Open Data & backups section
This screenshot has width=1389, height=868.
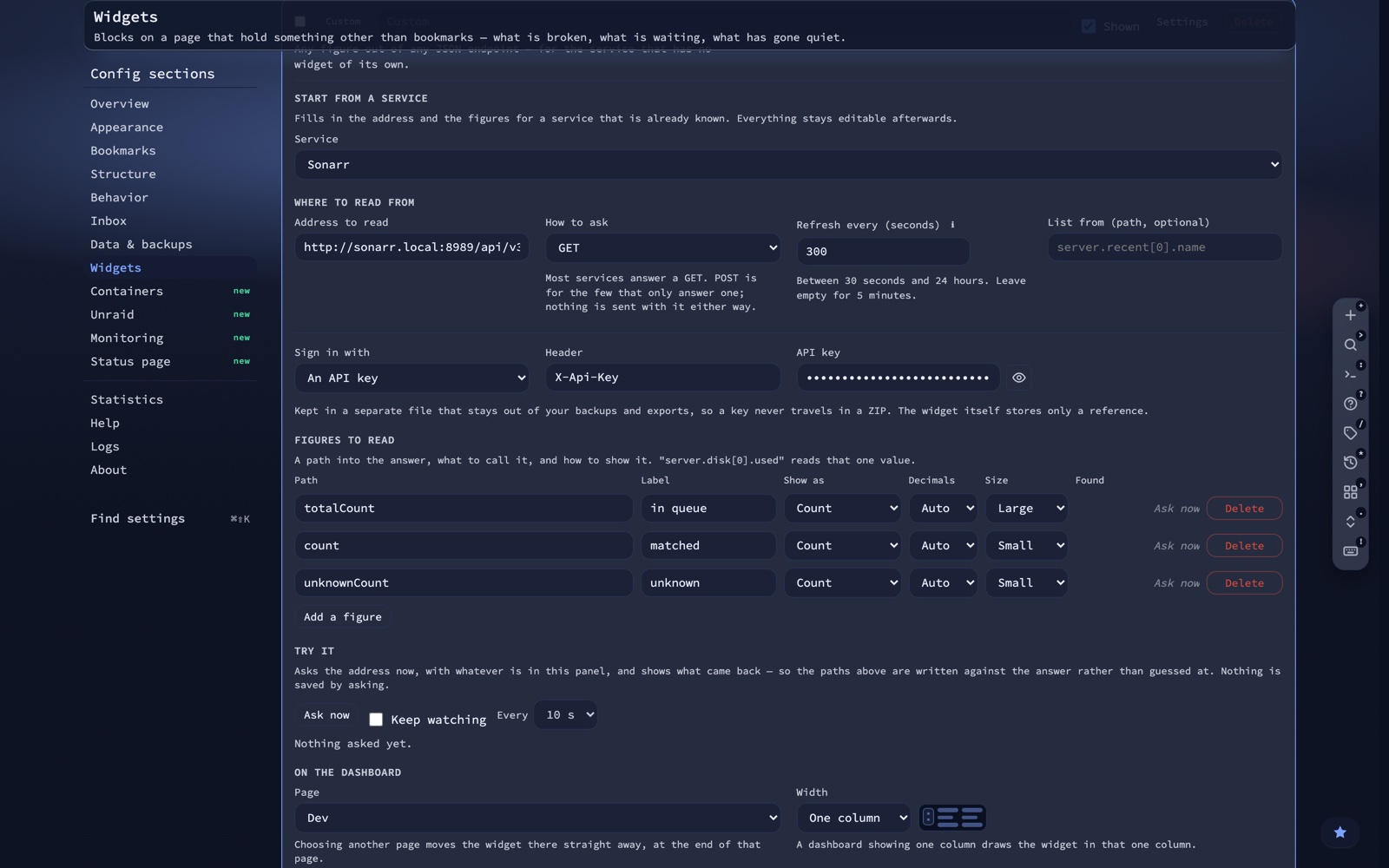(142, 245)
